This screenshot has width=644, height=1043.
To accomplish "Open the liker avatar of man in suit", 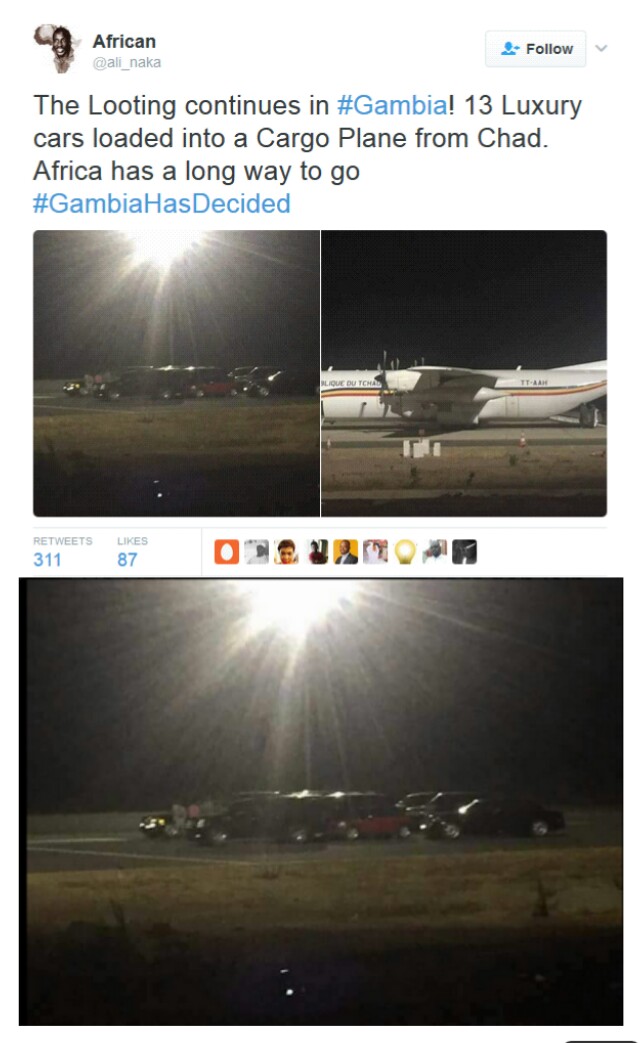I will [x=345, y=552].
